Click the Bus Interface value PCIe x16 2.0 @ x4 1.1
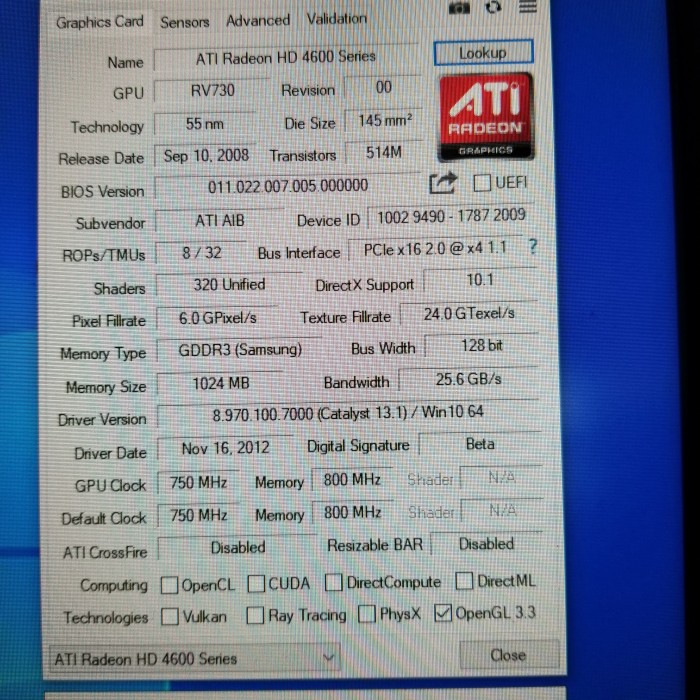The width and height of the screenshot is (700, 700). (435, 249)
